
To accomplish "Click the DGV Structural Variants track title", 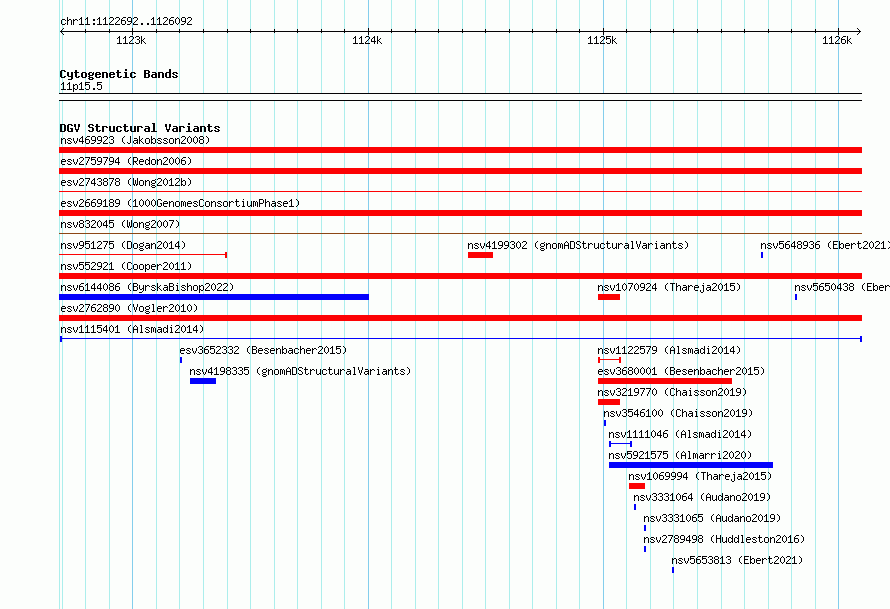I will point(140,128).
